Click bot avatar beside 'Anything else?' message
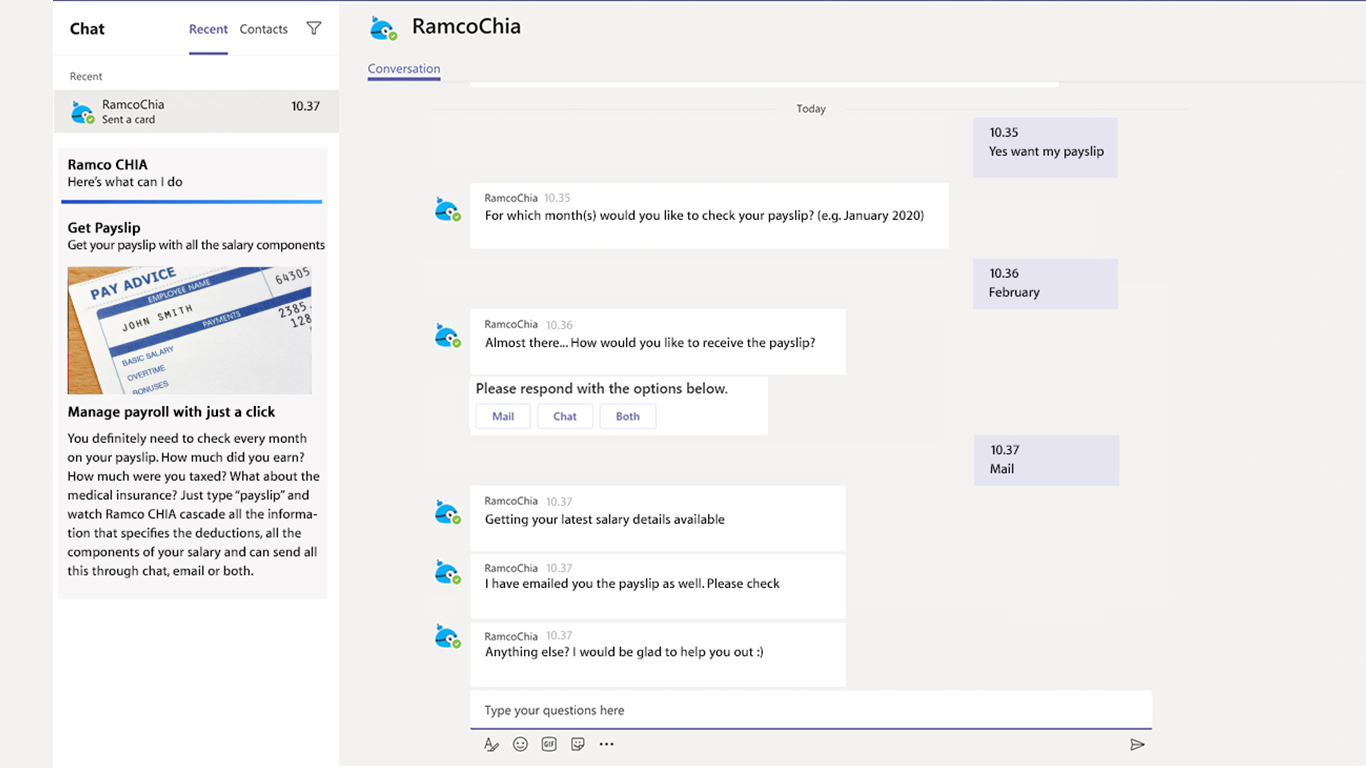The height and width of the screenshot is (768, 1366). click(x=447, y=636)
